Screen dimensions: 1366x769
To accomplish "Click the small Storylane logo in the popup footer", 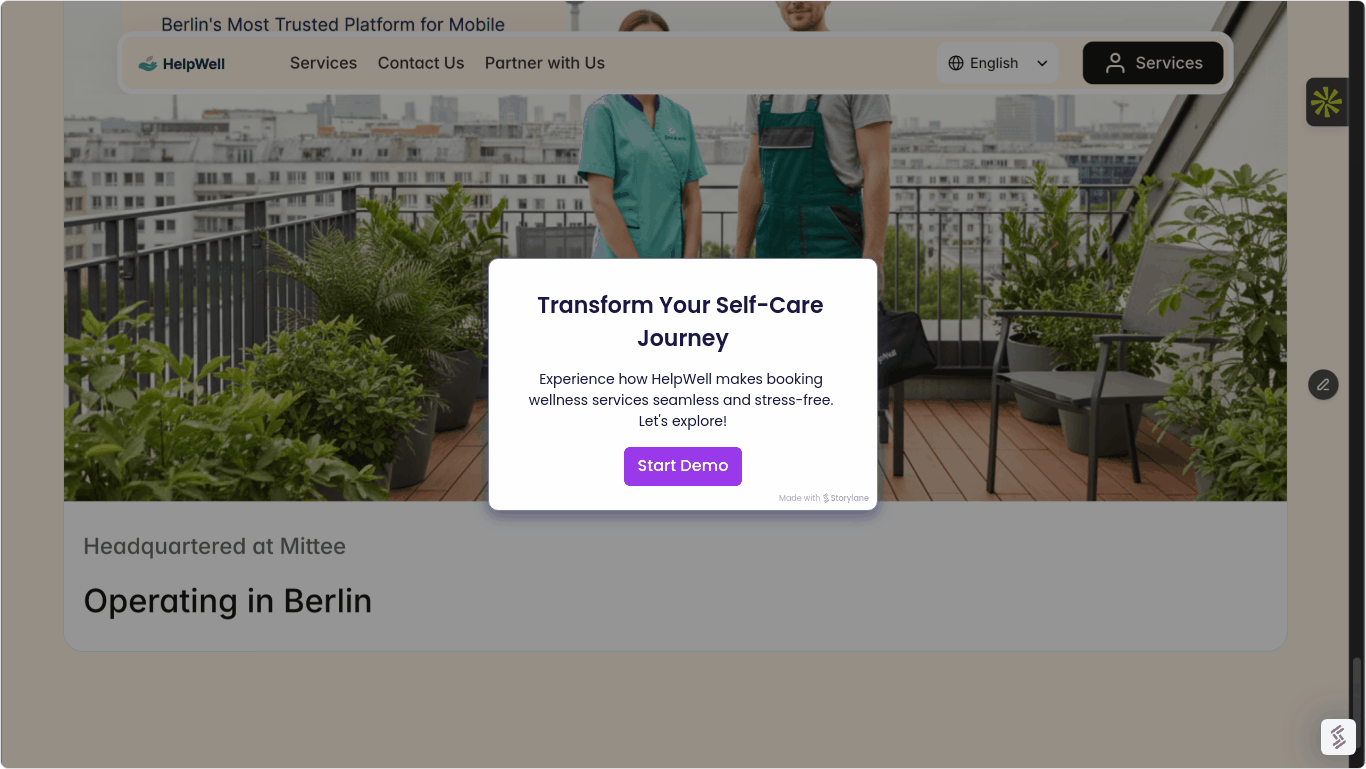I will 826,498.
